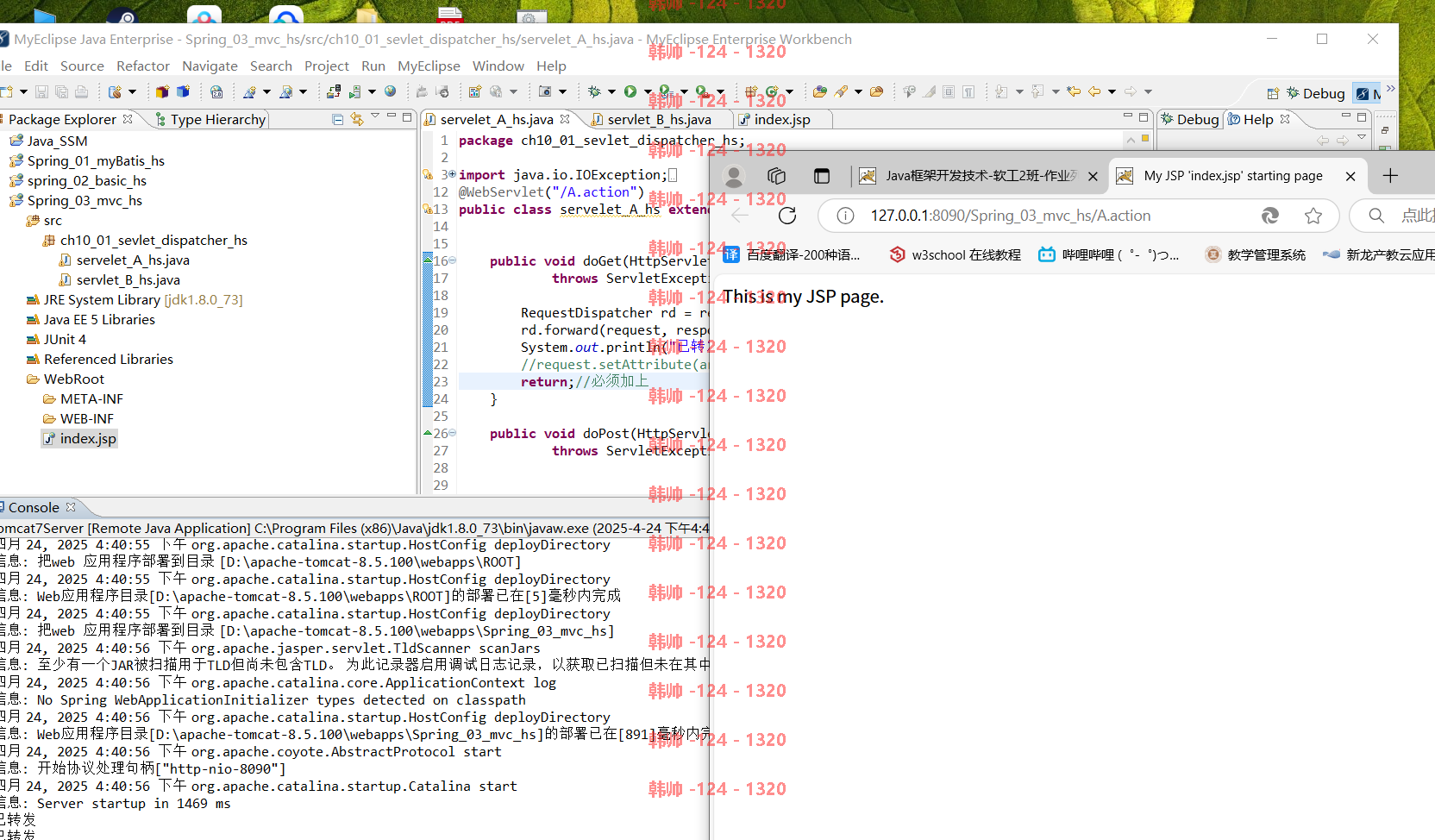The height and width of the screenshot is (840, 1435).
Task: Open the Back history dropdown arrow
Action: coord(1112,91)
